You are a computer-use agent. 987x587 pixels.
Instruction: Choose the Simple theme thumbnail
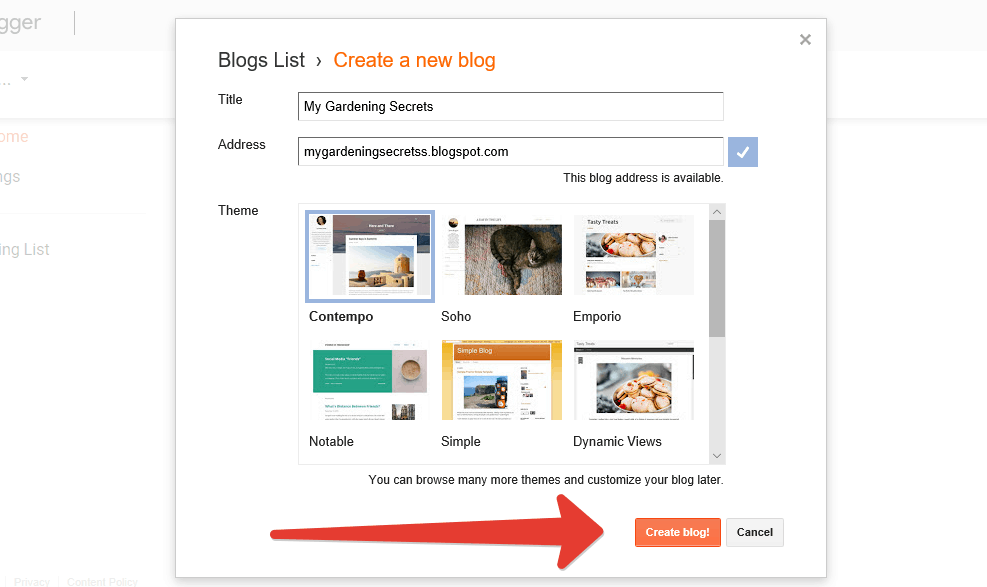tap(502, 380)
